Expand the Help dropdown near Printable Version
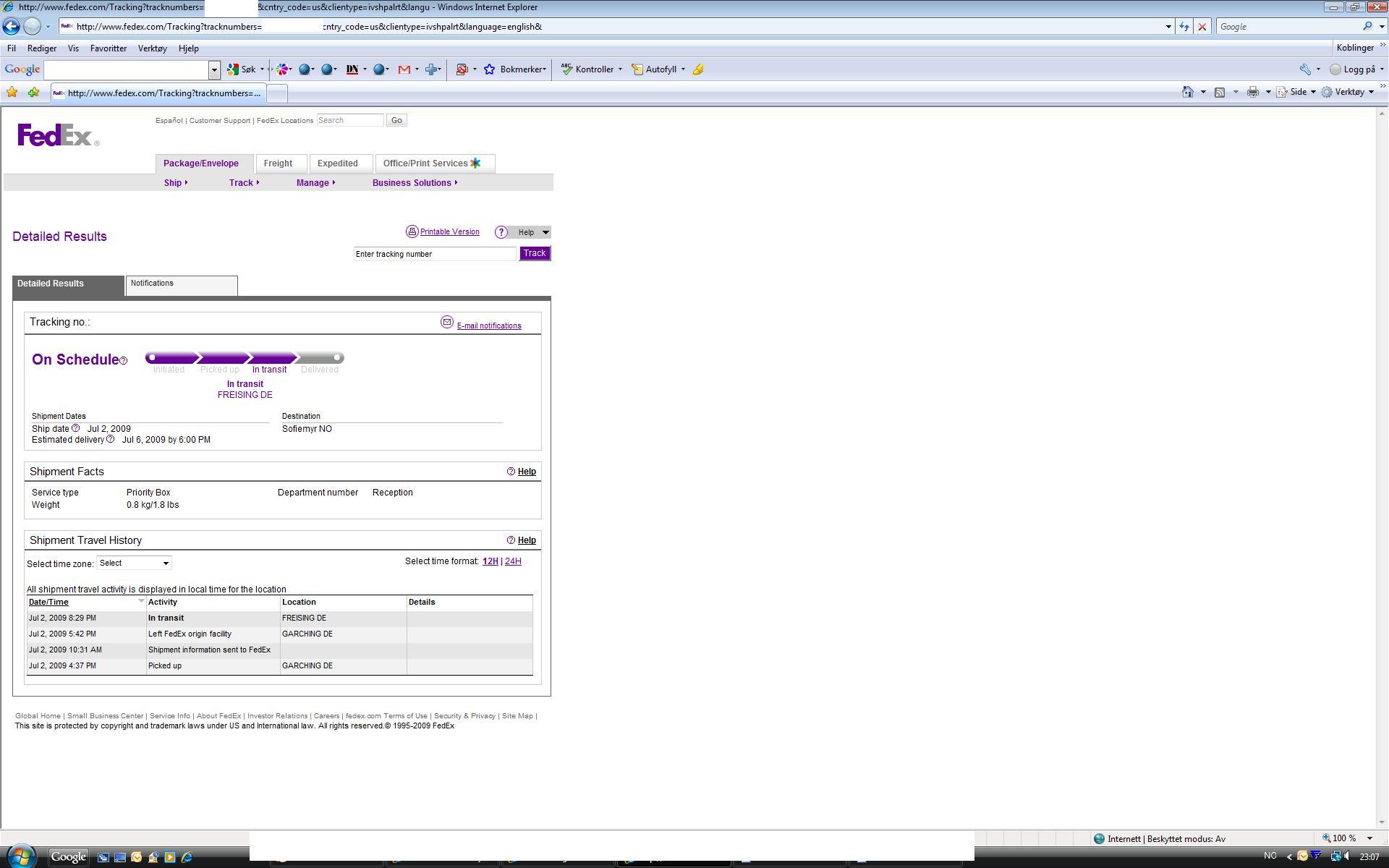 coord(545,232)
